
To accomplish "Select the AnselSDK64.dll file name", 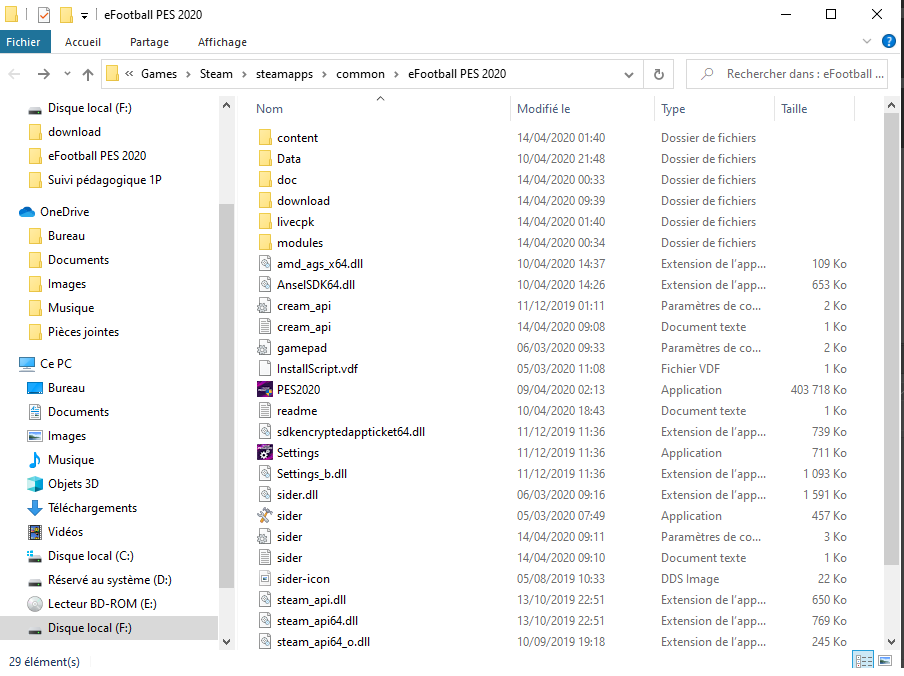I will [x=316, y=285].
